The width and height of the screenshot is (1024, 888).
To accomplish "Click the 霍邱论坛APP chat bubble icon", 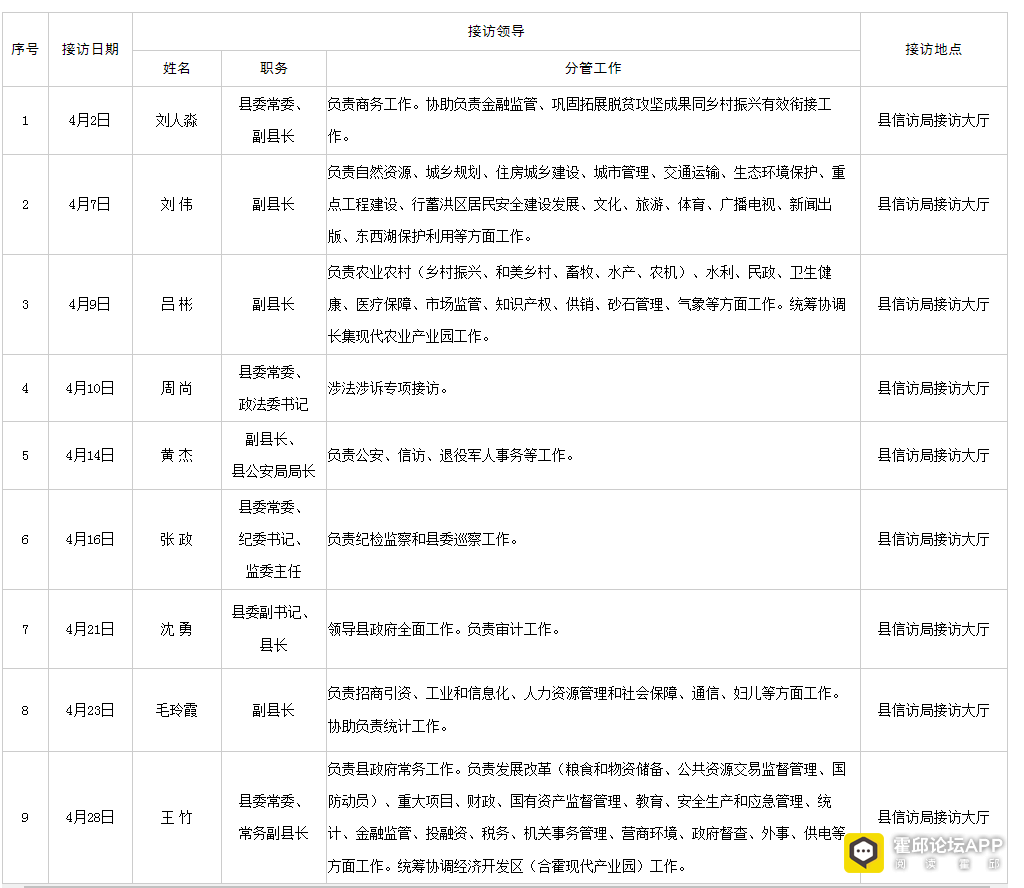I will click(863, 852).
